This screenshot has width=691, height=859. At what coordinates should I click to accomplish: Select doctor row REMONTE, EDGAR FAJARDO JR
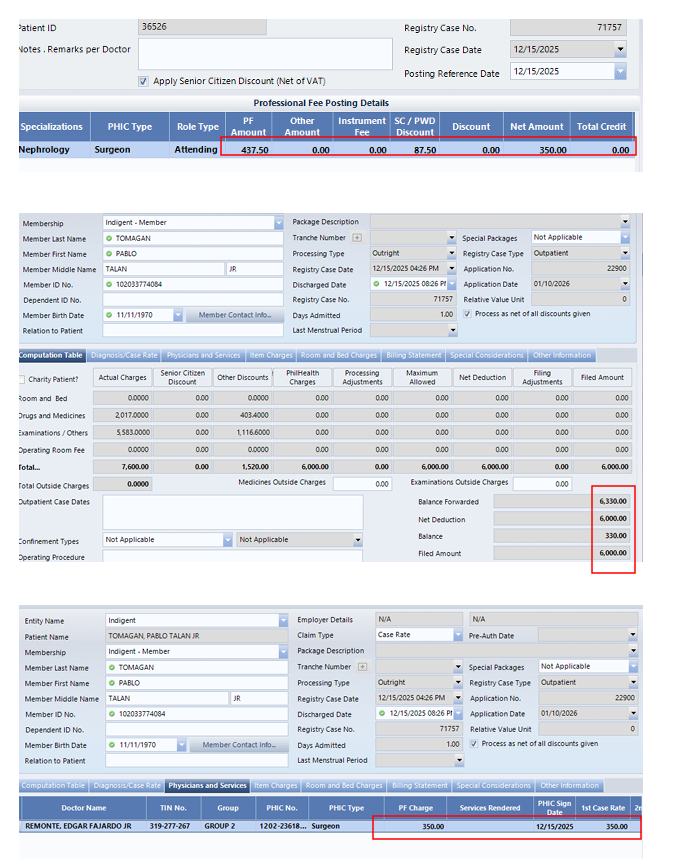point(330,826)
